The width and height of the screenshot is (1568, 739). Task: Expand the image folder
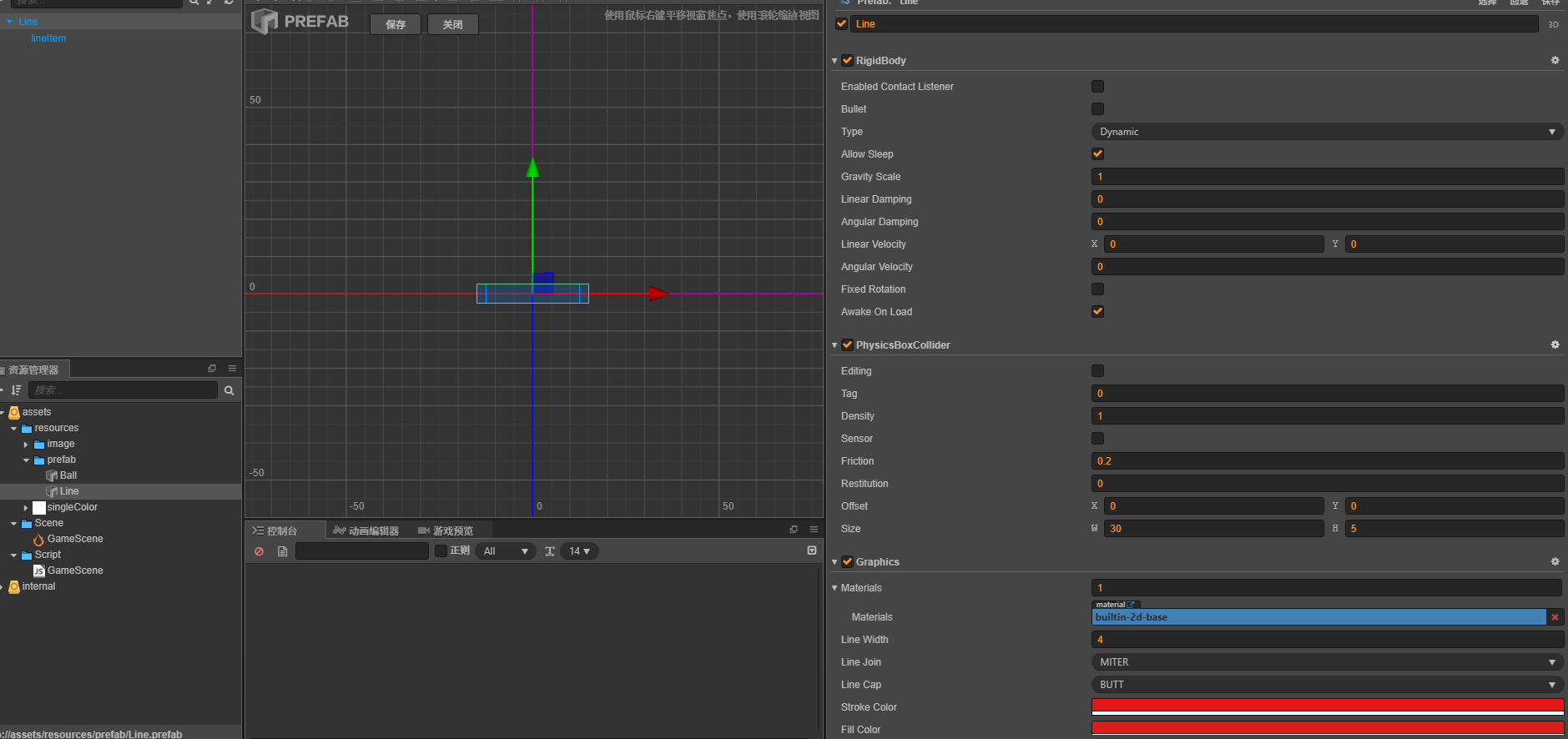point(26,445)
